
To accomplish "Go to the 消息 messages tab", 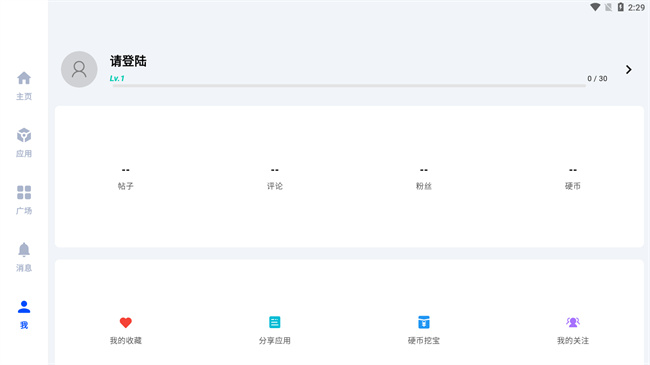I will point(24,257).
